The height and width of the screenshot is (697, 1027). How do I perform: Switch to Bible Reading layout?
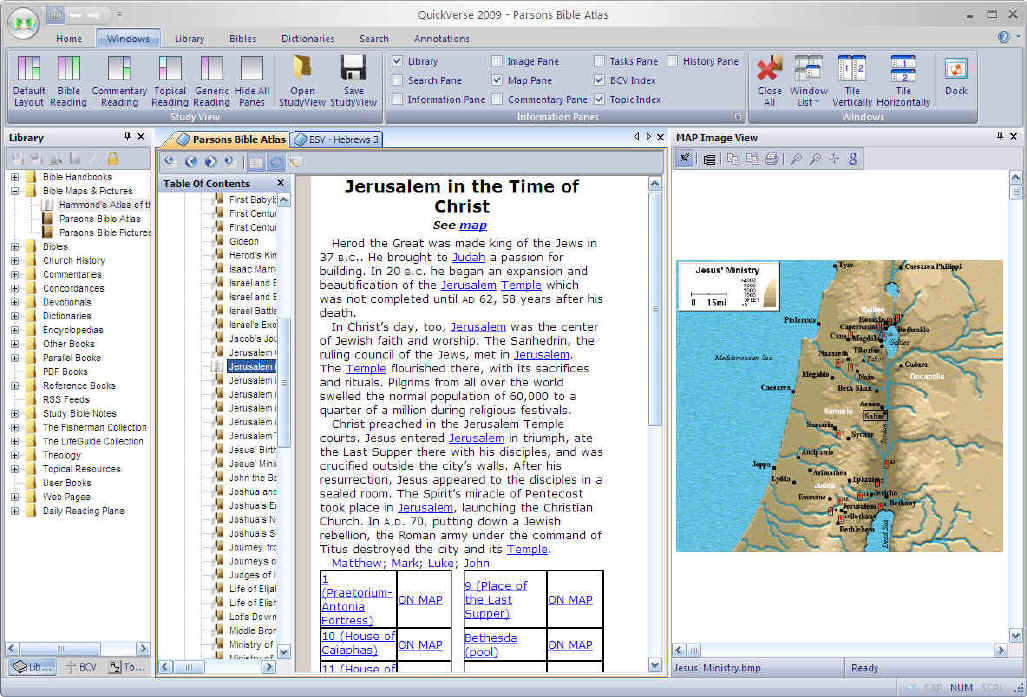click(68, 81)
